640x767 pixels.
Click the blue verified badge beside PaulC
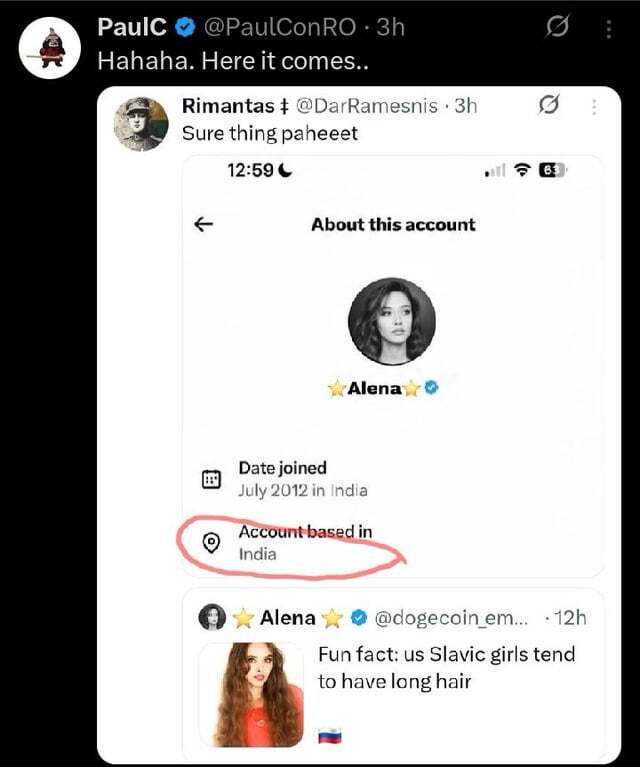tap(185, 28)
